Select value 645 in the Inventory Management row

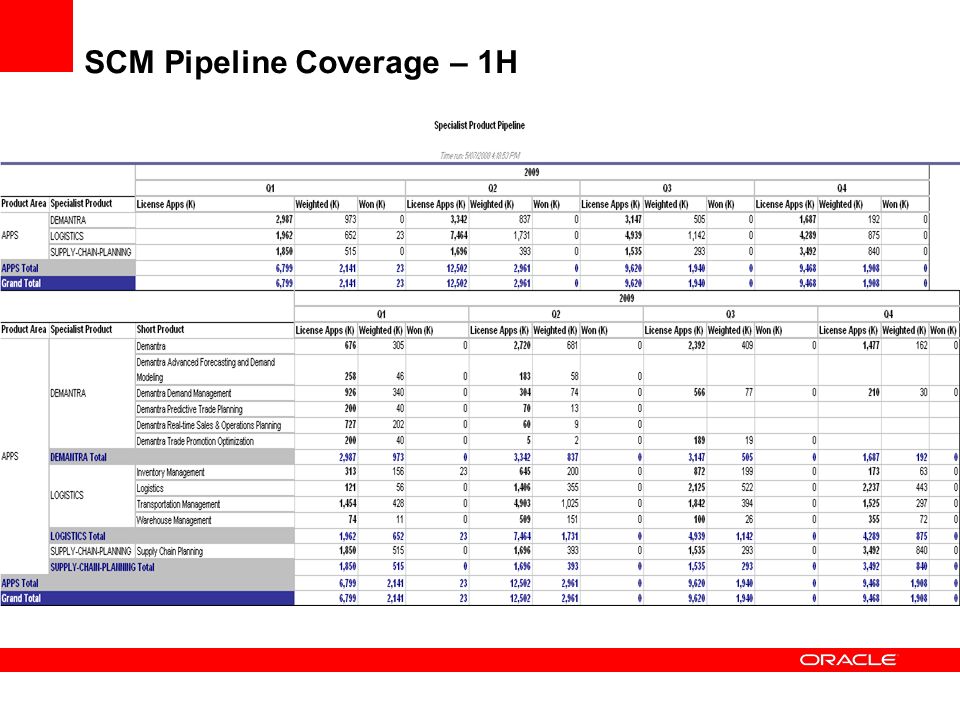point(525,471)
